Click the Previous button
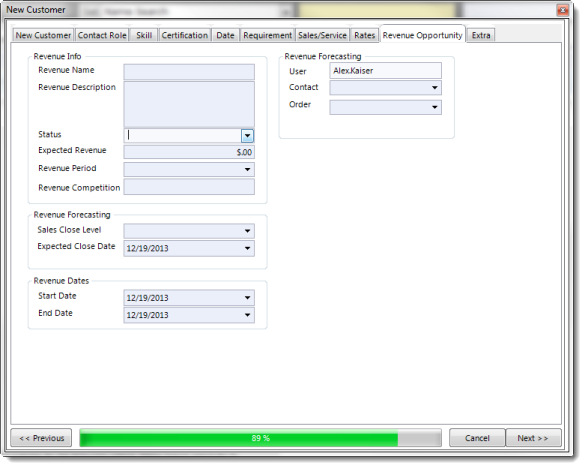 (x=41, y=438)
